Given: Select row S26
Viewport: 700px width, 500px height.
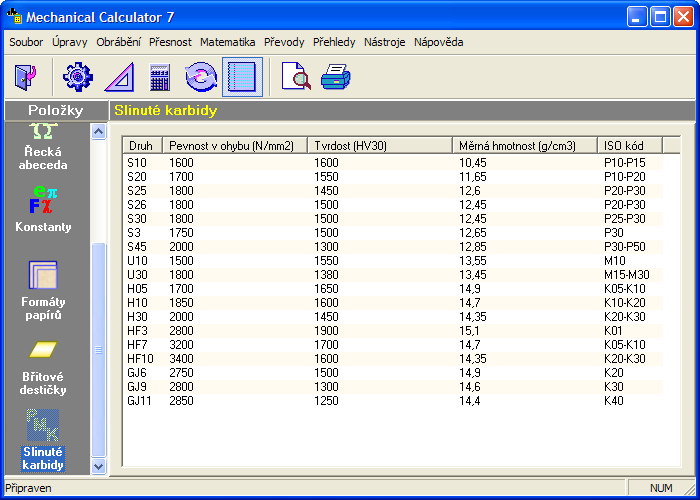Looking at the screenshot, I should coord(393,205).
